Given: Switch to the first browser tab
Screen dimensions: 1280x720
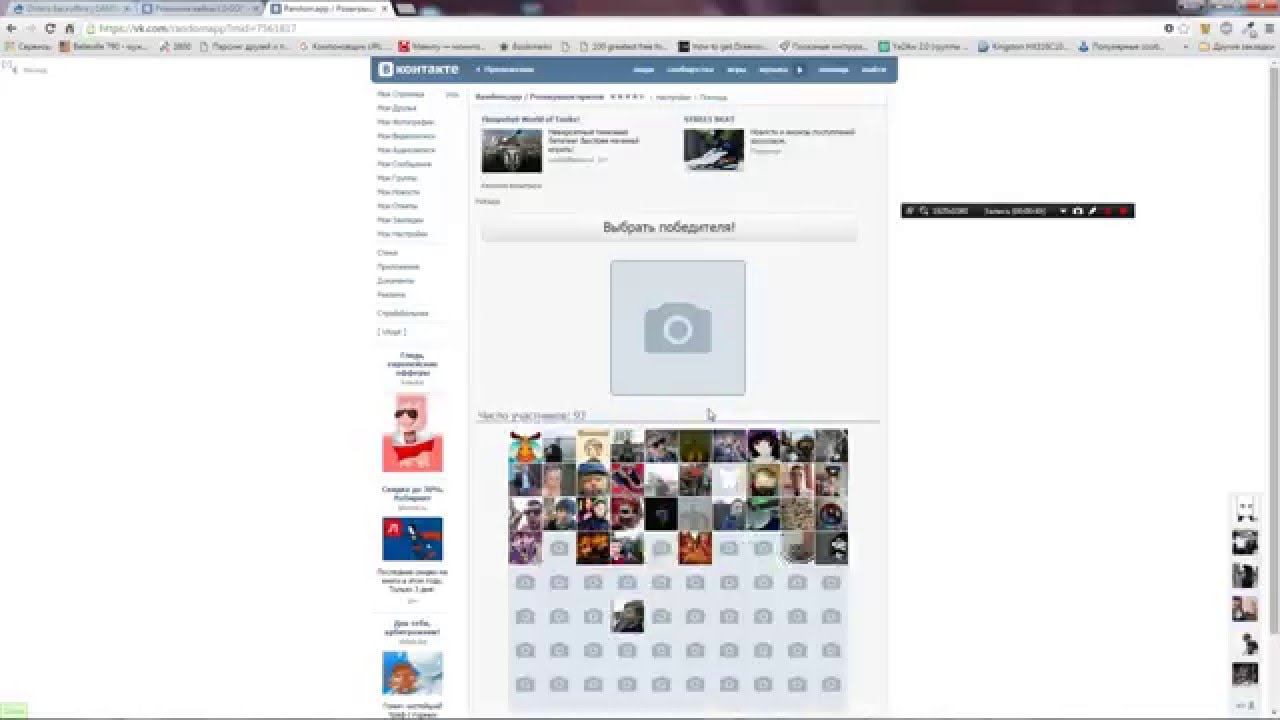Looking at the screenshot, I should (71, 8).
